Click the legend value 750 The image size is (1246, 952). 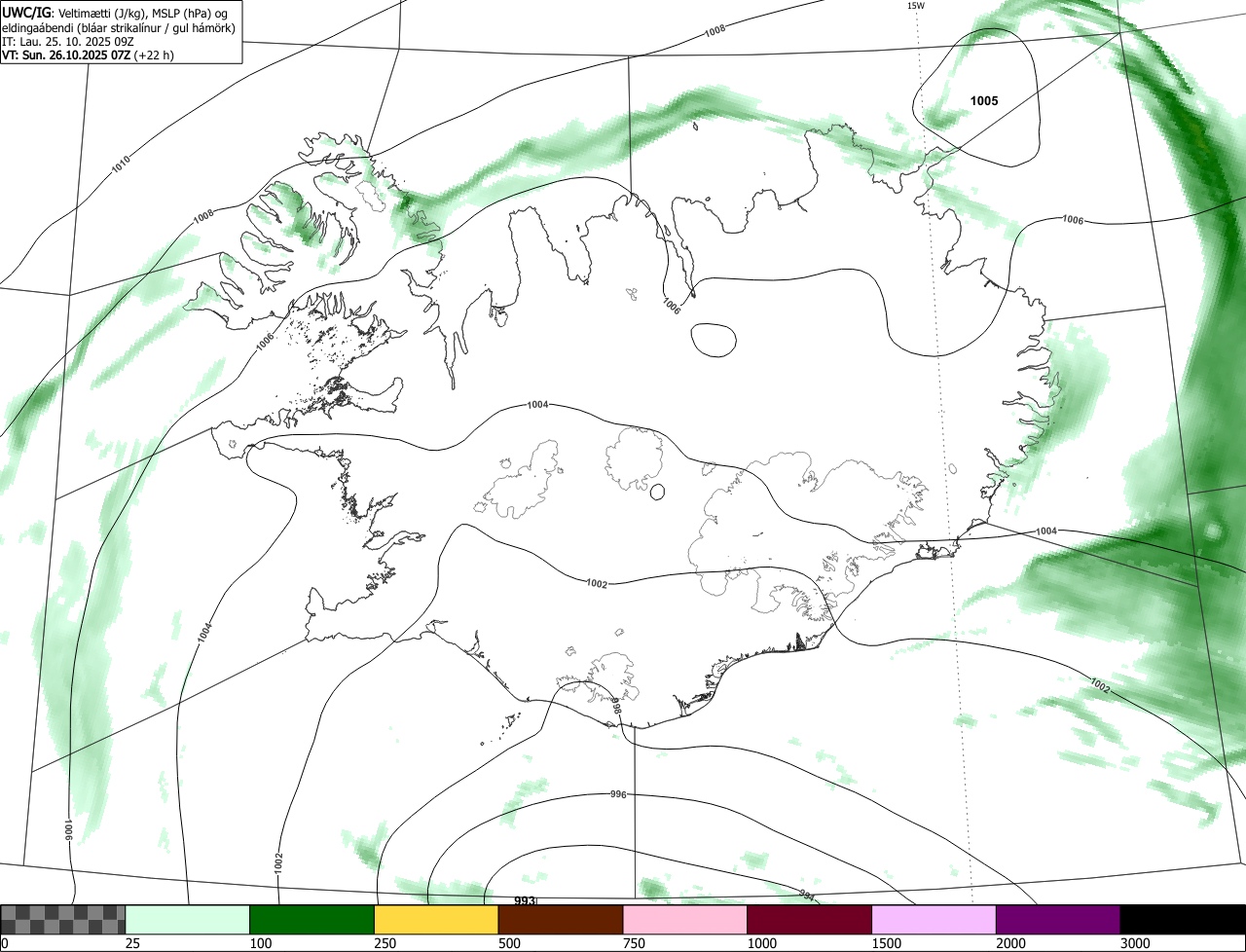[634, 943]
